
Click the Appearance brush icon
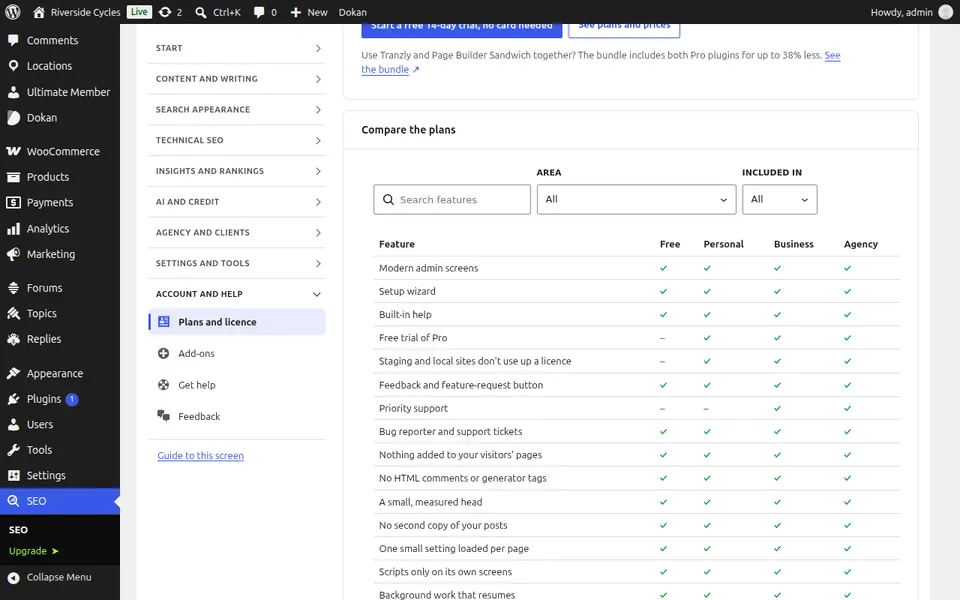coord(13,373)
